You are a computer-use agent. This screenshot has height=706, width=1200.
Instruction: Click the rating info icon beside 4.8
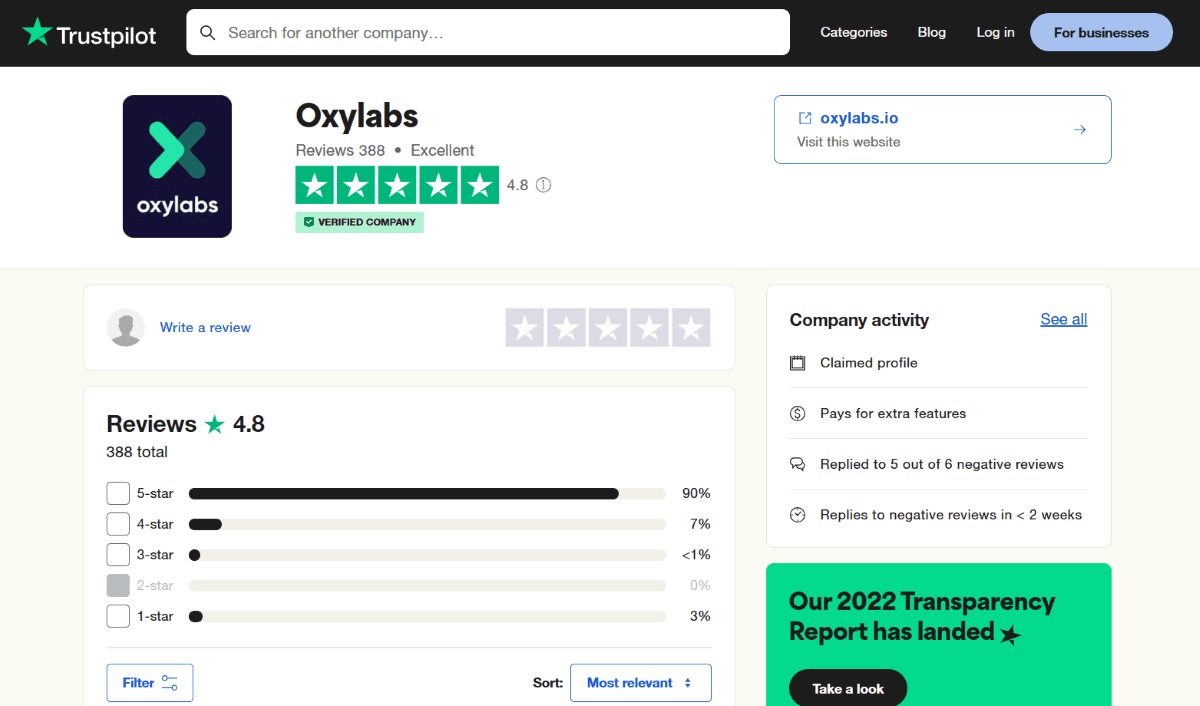point(543,185)
